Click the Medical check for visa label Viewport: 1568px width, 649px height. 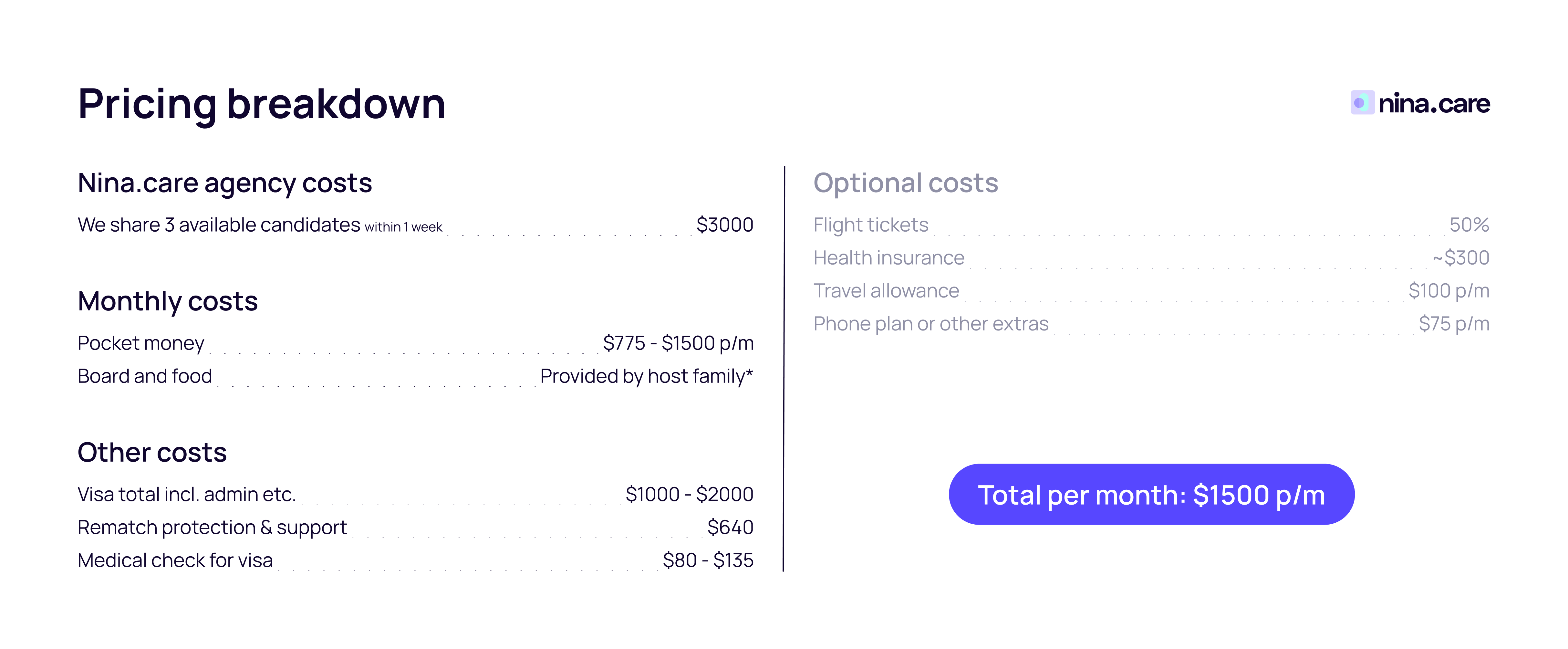[x=175, y=560]
